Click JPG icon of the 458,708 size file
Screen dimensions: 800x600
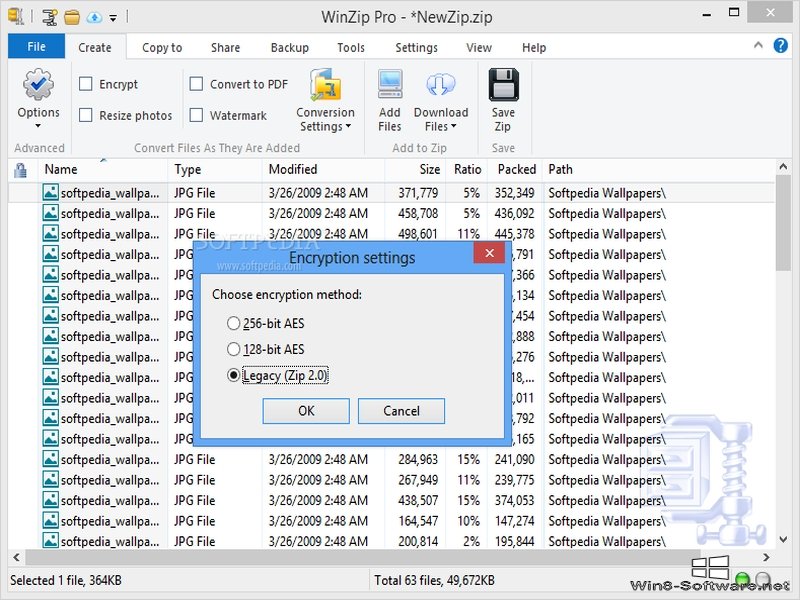point(50,213)
